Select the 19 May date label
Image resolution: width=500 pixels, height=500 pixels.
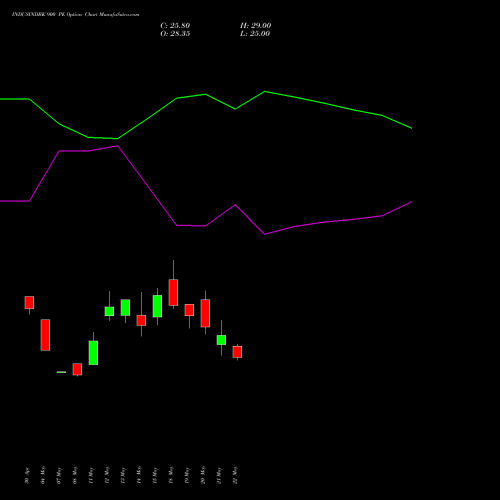coord(187,475)
